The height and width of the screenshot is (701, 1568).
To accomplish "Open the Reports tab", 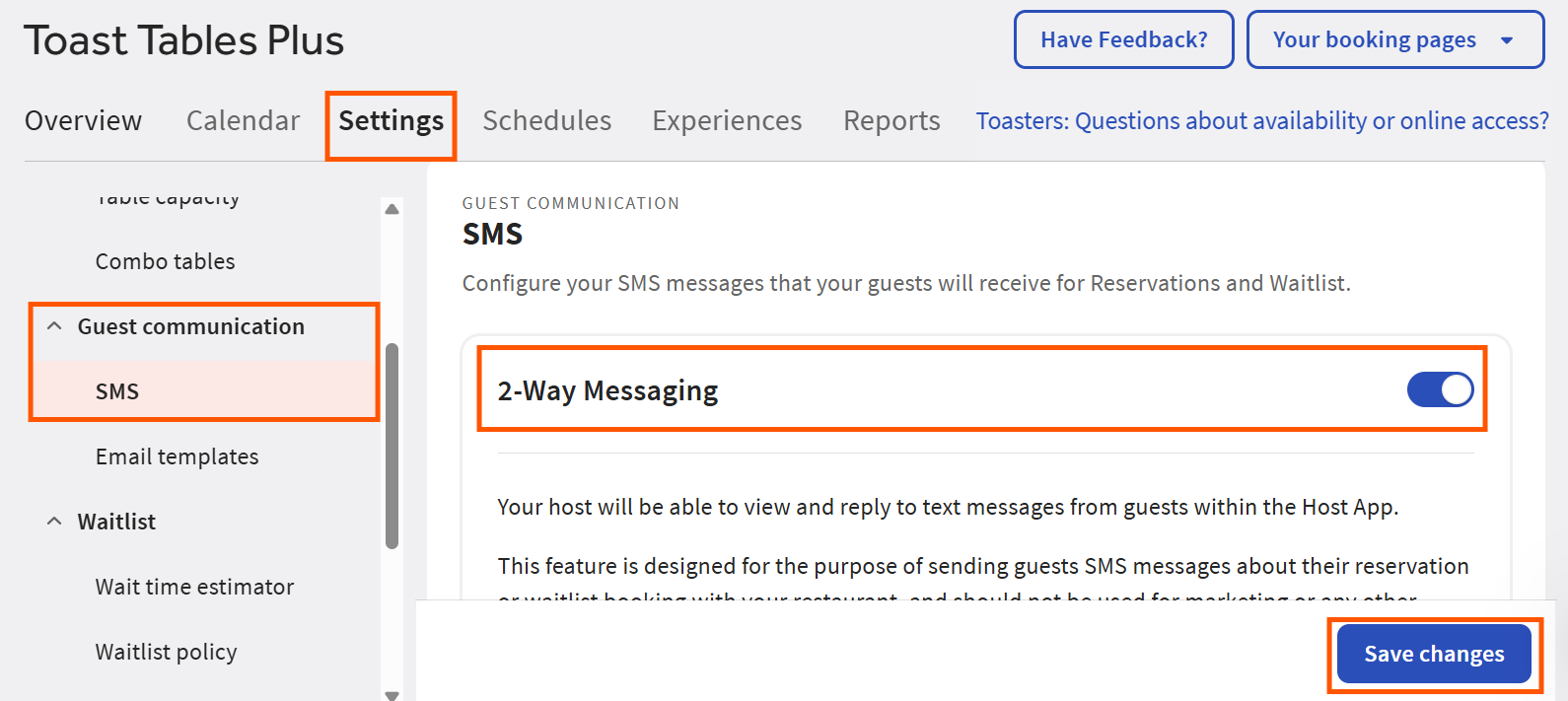I will [x=891, y=120].
